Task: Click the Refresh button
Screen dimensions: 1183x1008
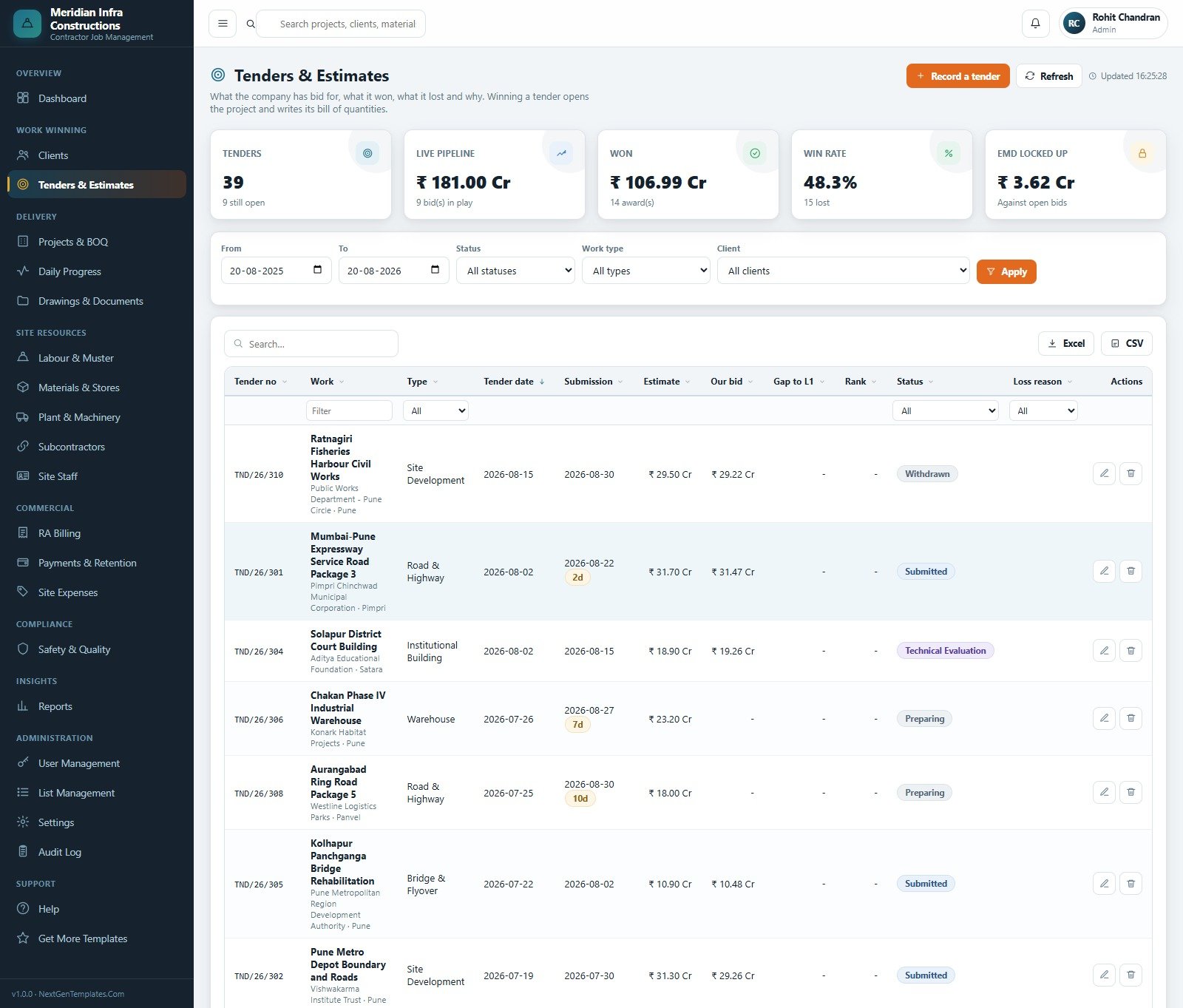Action: 1048,76
